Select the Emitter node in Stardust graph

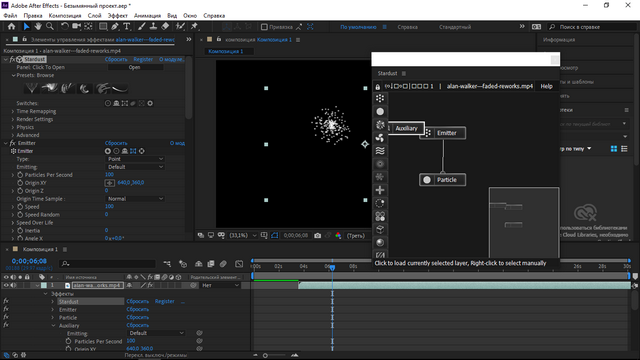pos(442,133)
